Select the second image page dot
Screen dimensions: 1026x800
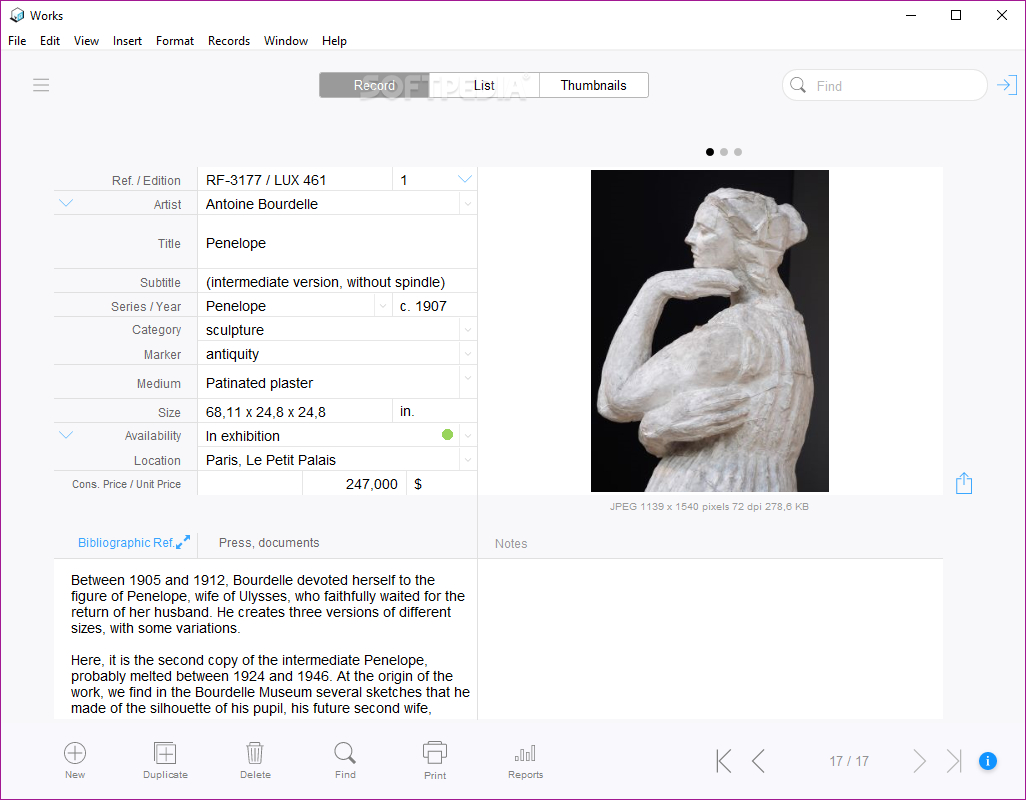point(724,152)
